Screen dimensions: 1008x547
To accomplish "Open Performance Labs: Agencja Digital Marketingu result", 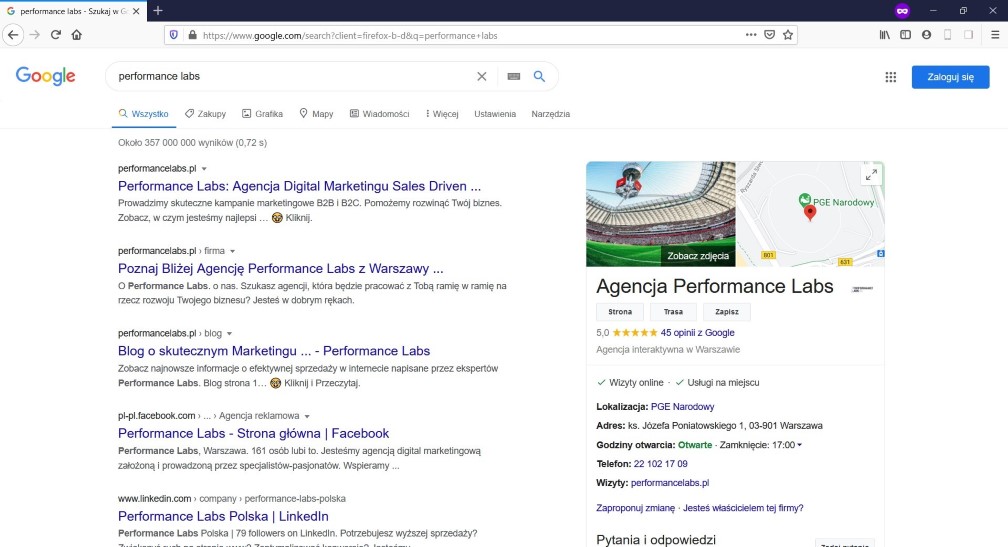I will (300, 186).
